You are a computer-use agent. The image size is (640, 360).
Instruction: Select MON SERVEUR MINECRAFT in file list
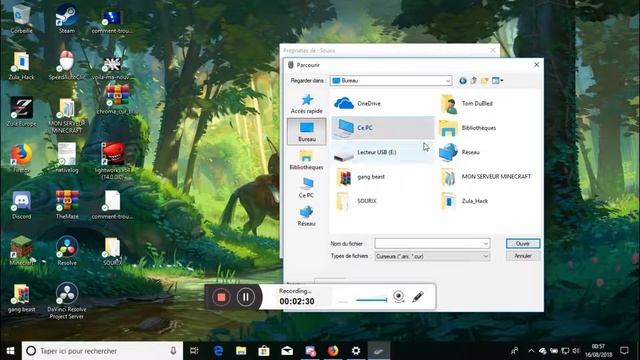click(x=486, y=177)
